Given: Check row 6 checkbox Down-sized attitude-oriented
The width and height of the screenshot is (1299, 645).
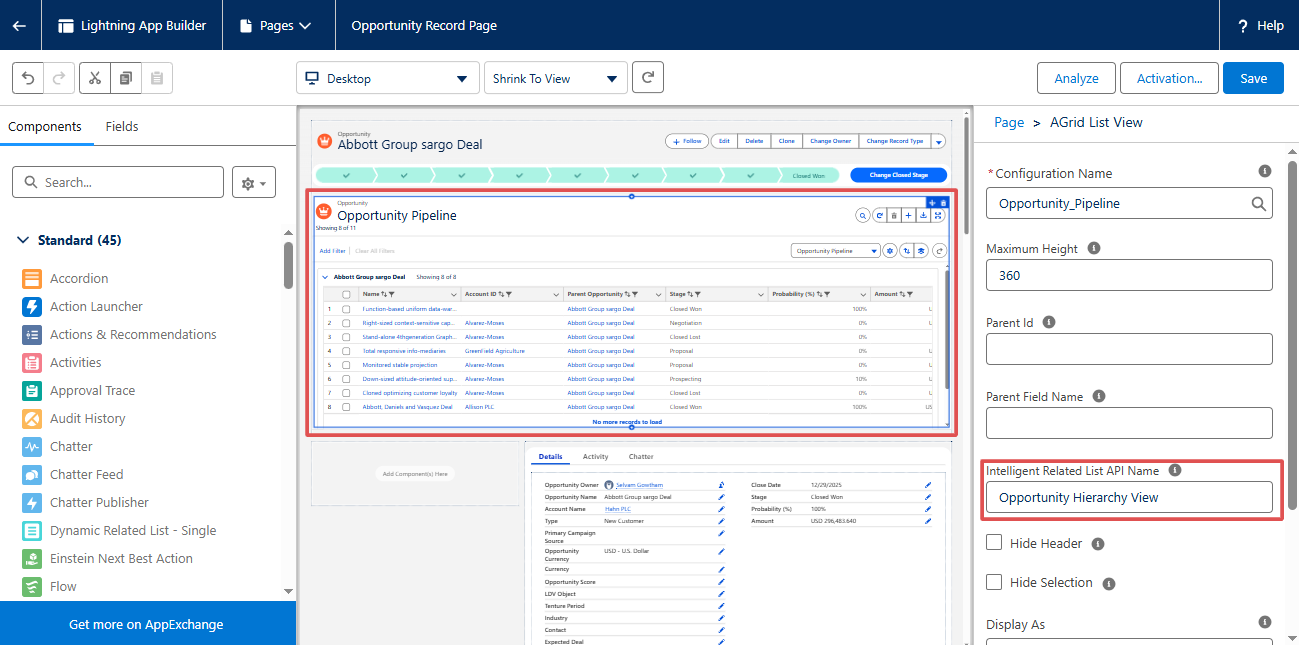Looking at the screenshot, I should point(346,379).
